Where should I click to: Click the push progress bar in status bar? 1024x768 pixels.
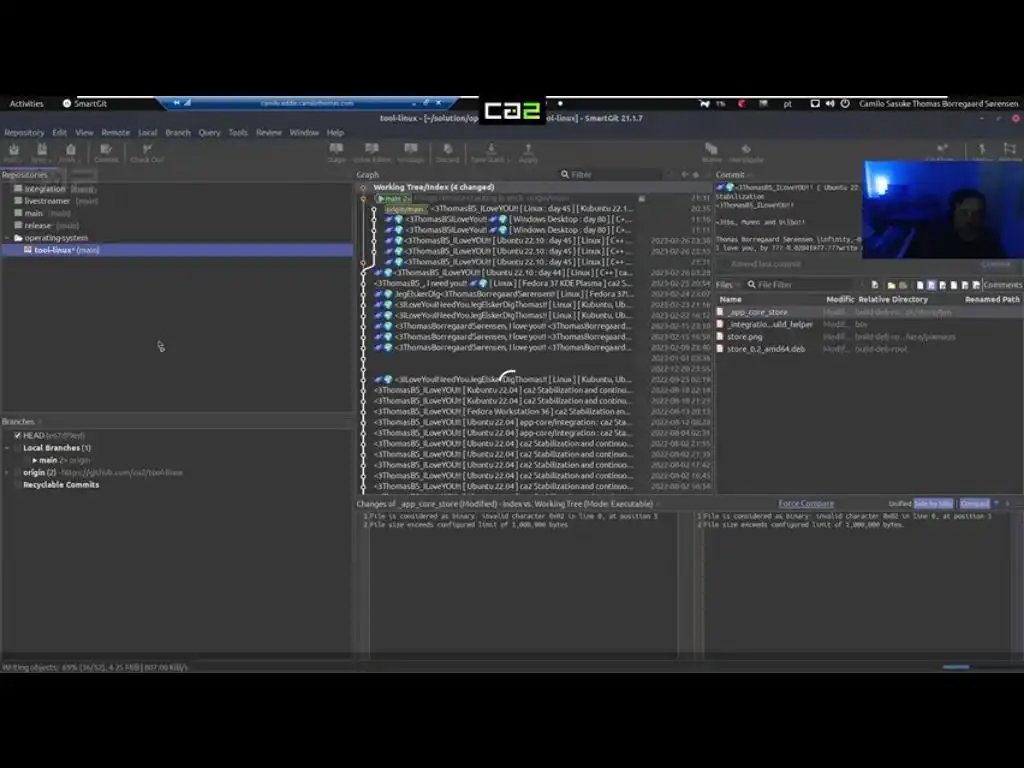pos(956,667)
